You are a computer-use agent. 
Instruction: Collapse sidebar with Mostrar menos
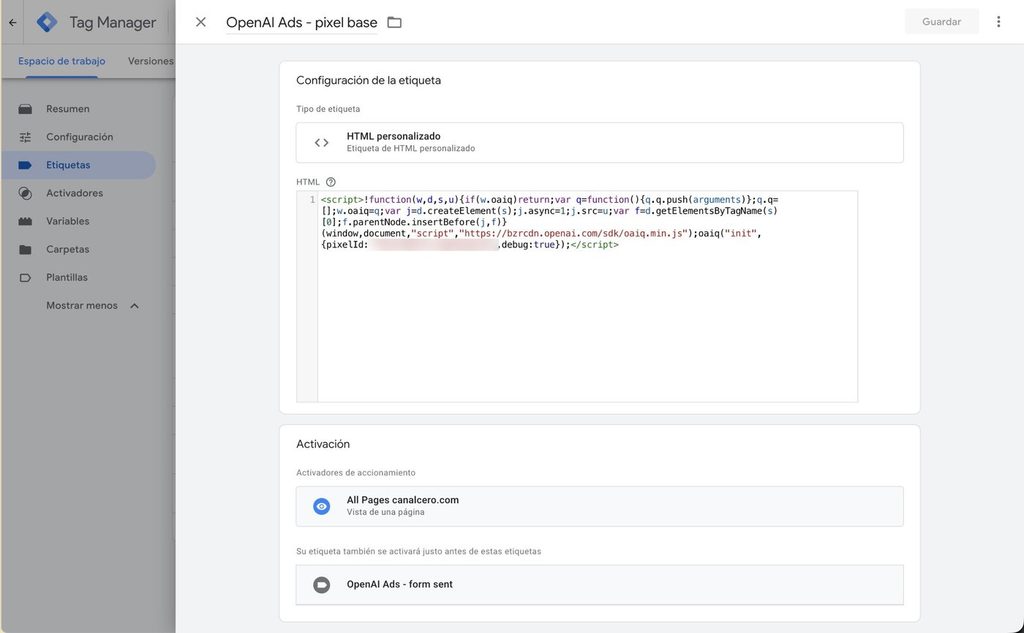click(91, 306)
